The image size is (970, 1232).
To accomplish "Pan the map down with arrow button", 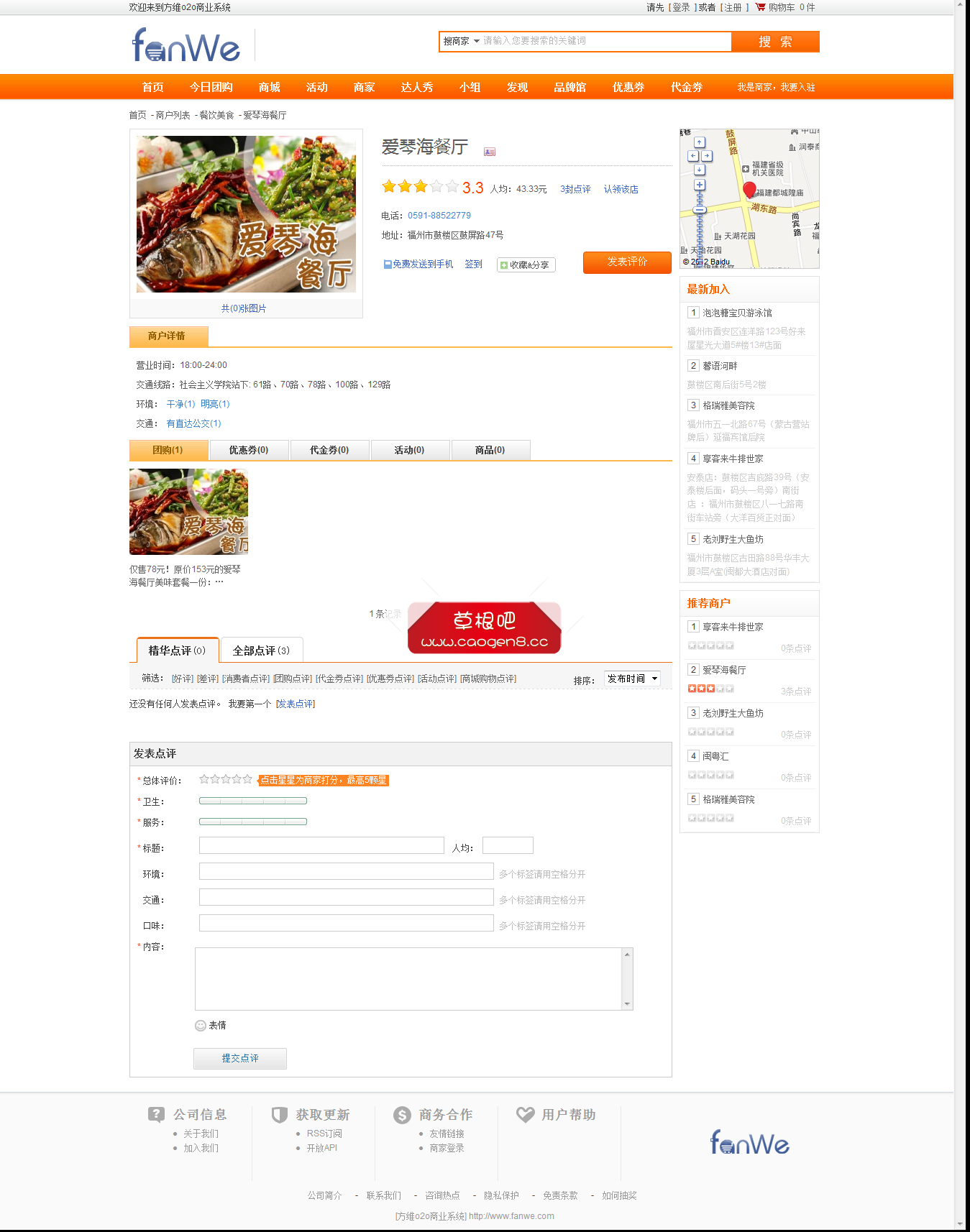I will coord(700,170).
